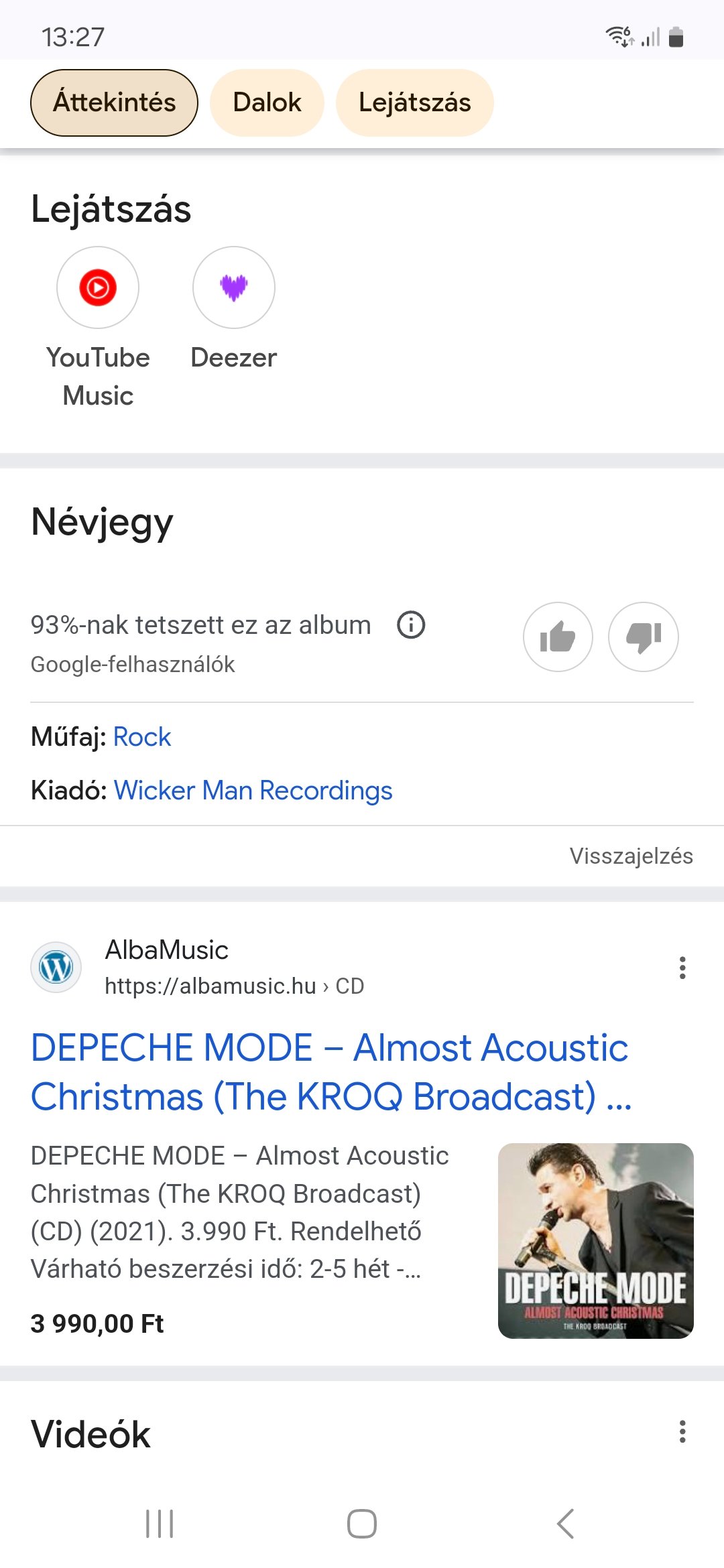This screenshot has width=724, height=1568.
Task: Switch to the Lejátszás tab chip
Action: coord(415,103)
